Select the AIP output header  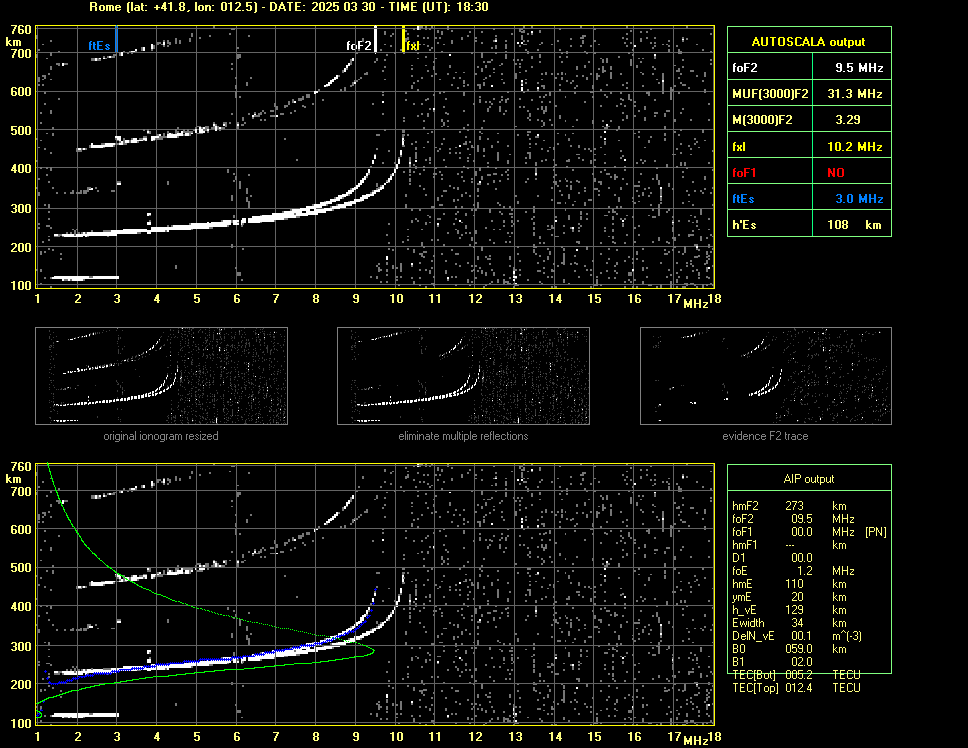(808, 479)
